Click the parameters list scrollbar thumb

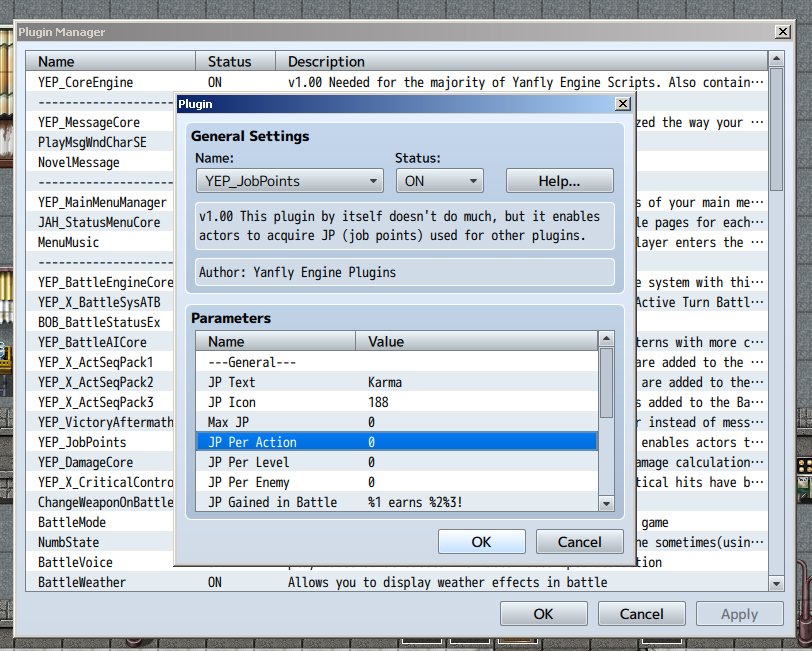tap(606, 383)
